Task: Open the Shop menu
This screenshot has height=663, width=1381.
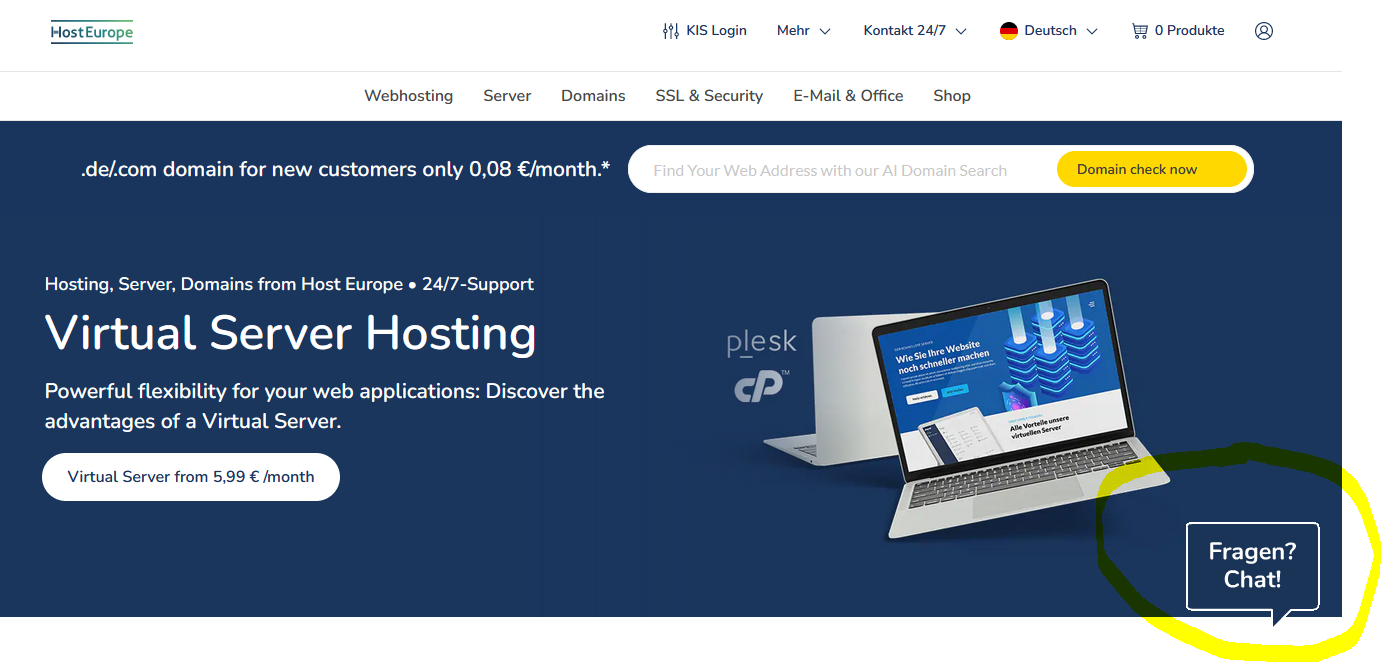Action: 952,96
